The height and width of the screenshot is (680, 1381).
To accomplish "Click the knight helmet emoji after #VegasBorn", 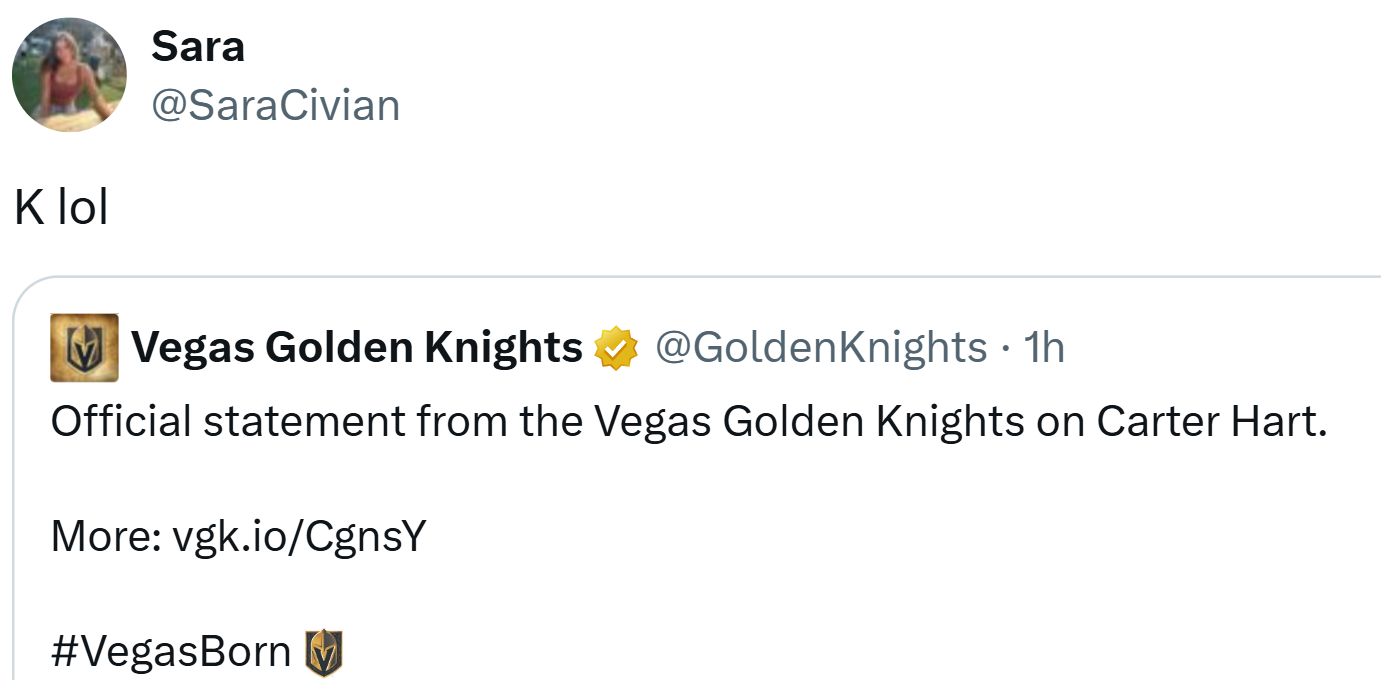I will (x=324, y=652).
